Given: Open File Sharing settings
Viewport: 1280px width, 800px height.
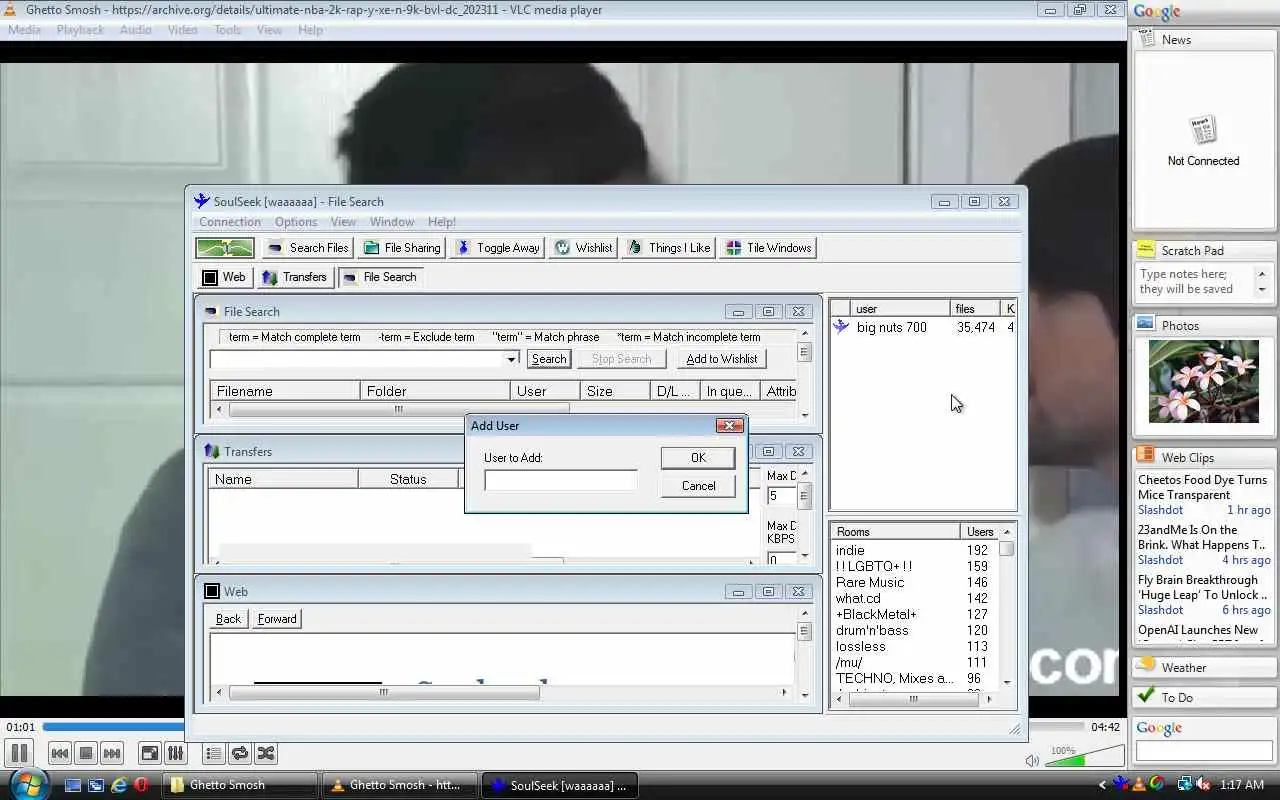Looking at the screenshot, I should 401,248.
